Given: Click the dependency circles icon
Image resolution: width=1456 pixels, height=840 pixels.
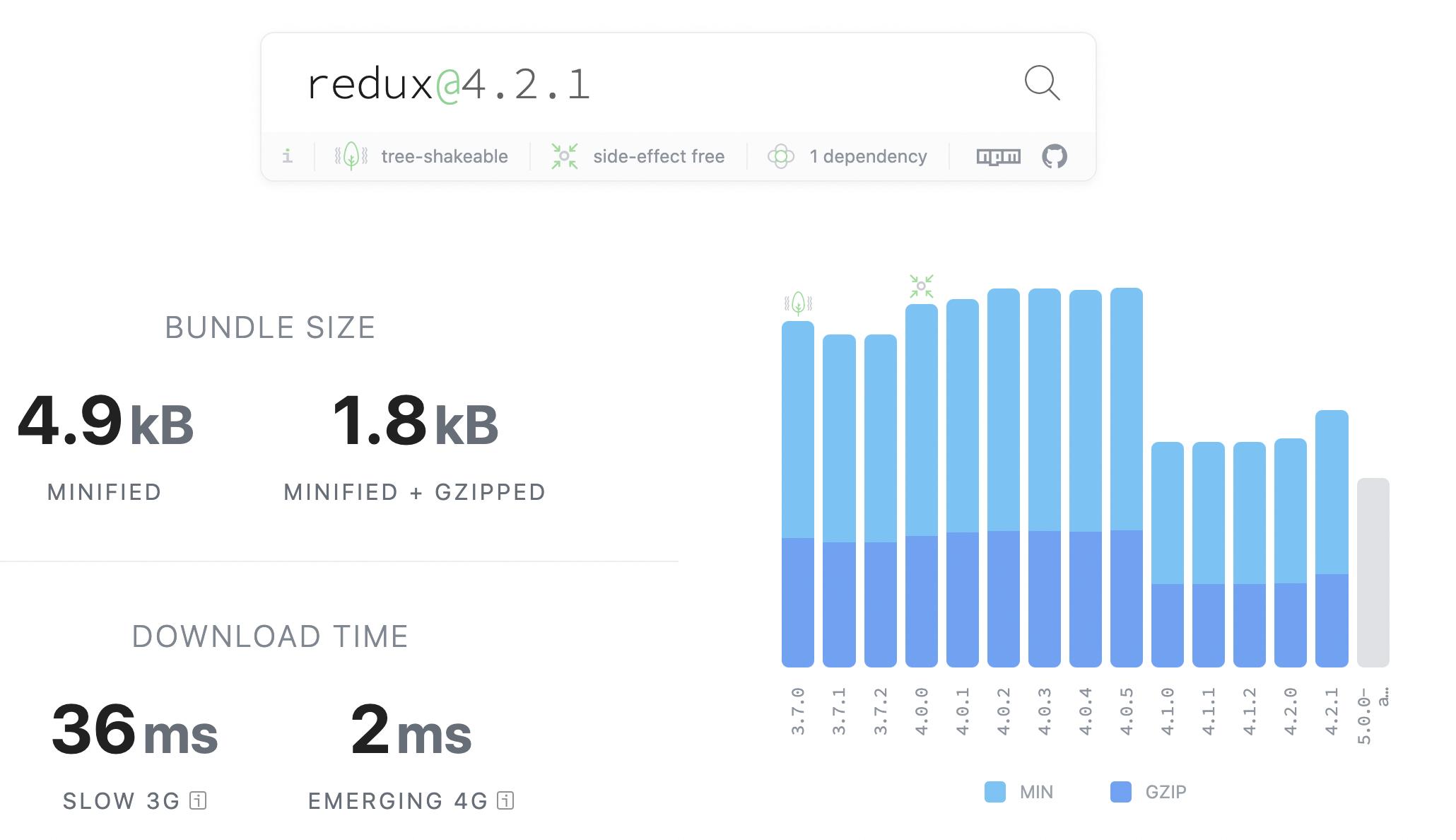Looking at the screenshot, I should click(x=781, y=156).
